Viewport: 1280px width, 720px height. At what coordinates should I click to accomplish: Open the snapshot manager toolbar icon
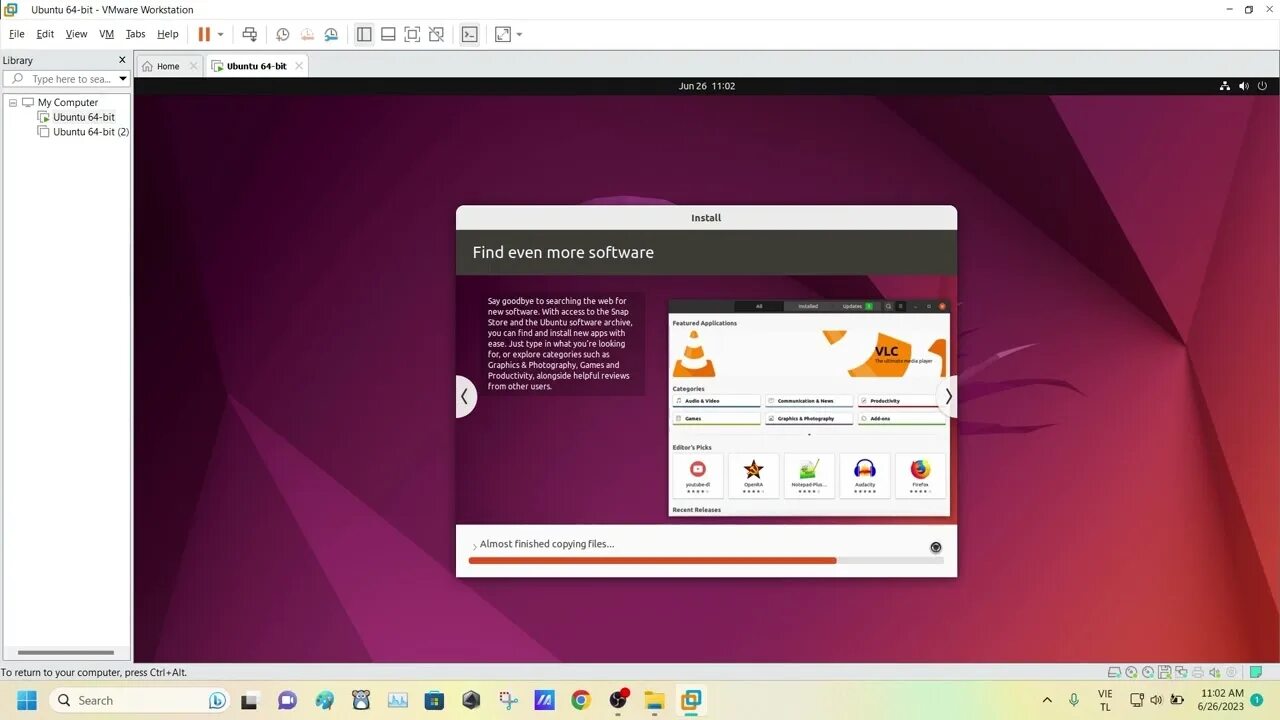click(330, 34)
